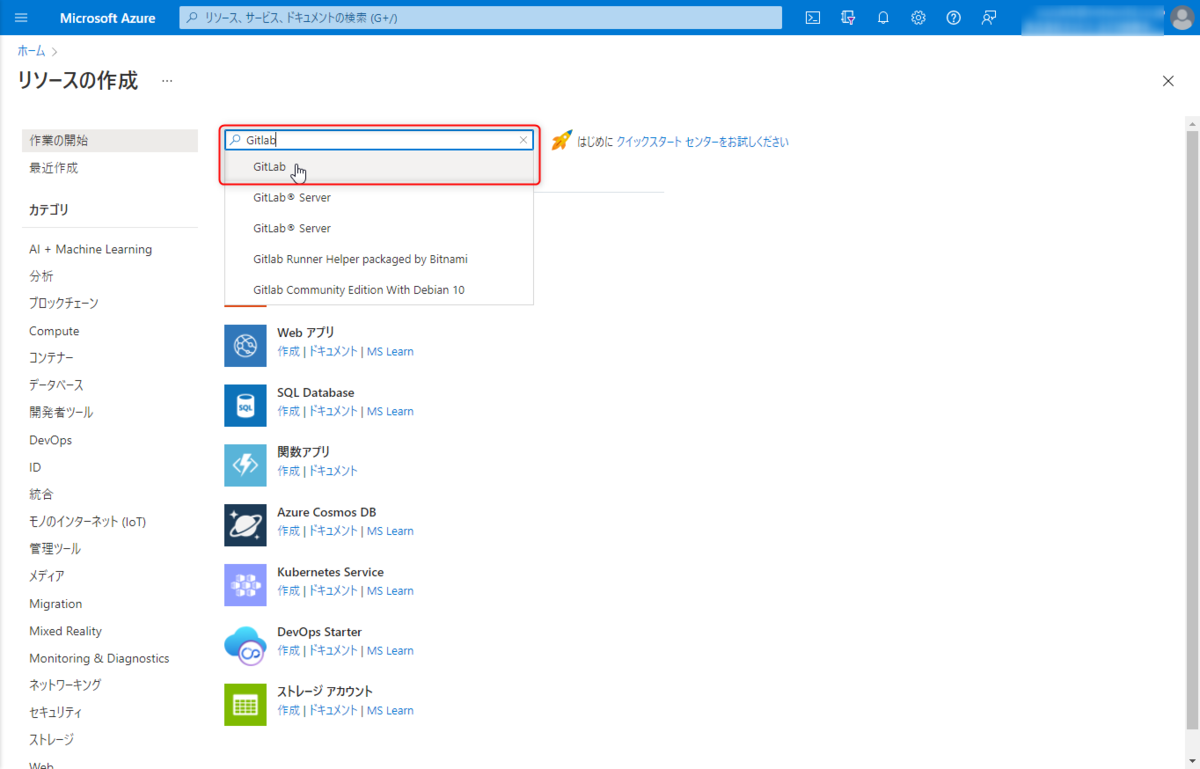Click the Kubernetes Service icon
The width and height of the screenshot is (1200, 769).
[x=245, y=585]
